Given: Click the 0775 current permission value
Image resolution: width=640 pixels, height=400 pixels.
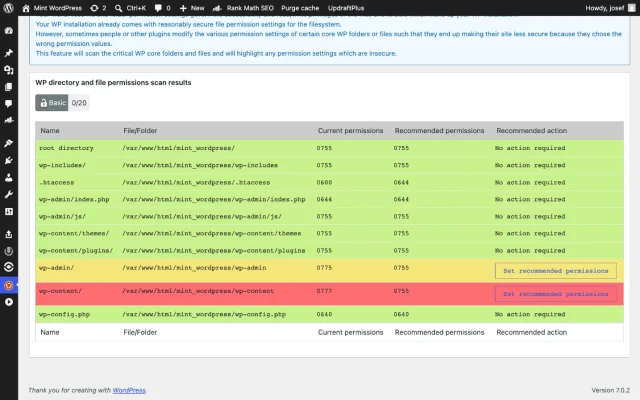Looking at the screenshot, I should pos(324,268).
